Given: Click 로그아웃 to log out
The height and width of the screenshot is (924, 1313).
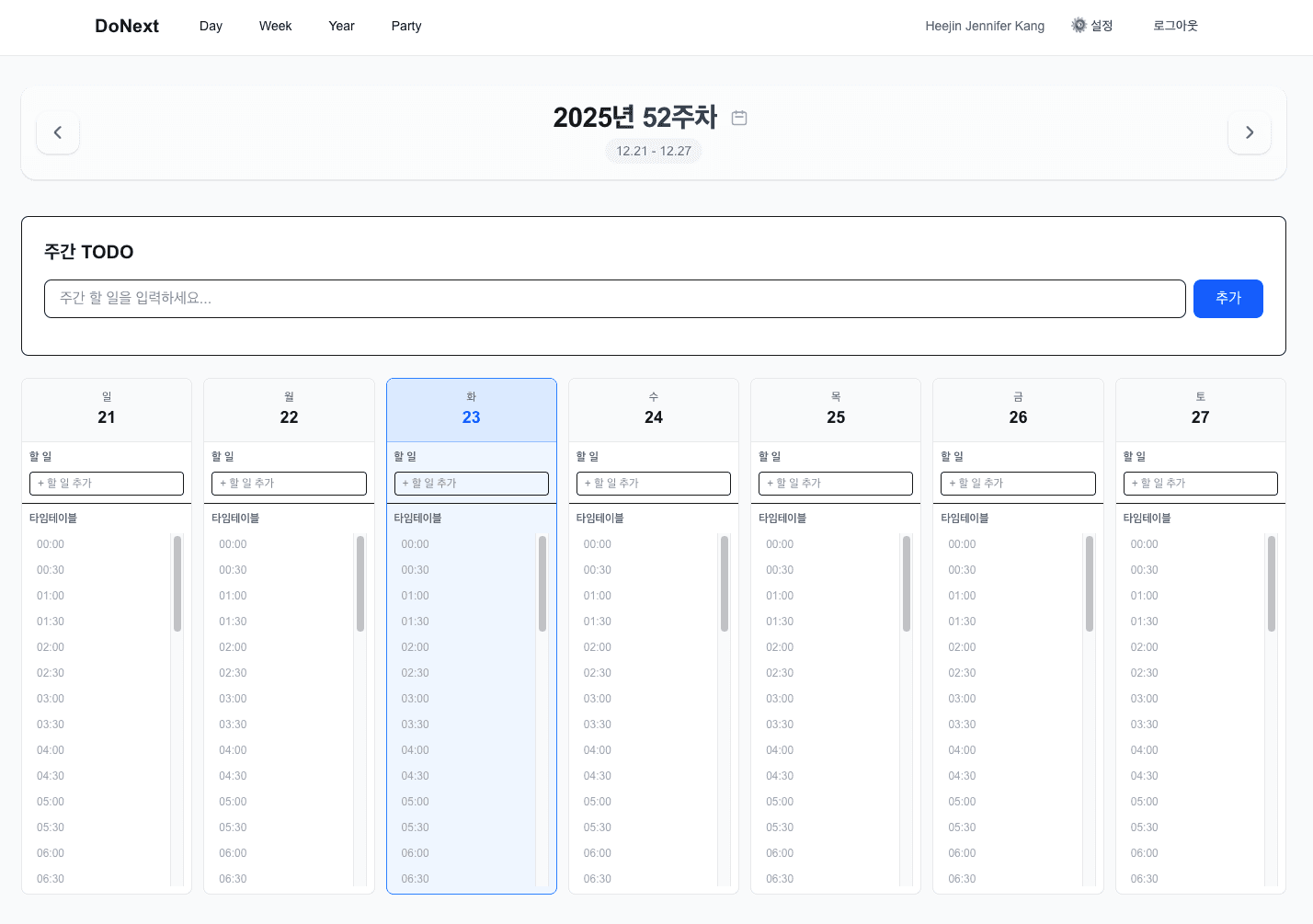Looking at the screenshot, I should (1175, 26).
